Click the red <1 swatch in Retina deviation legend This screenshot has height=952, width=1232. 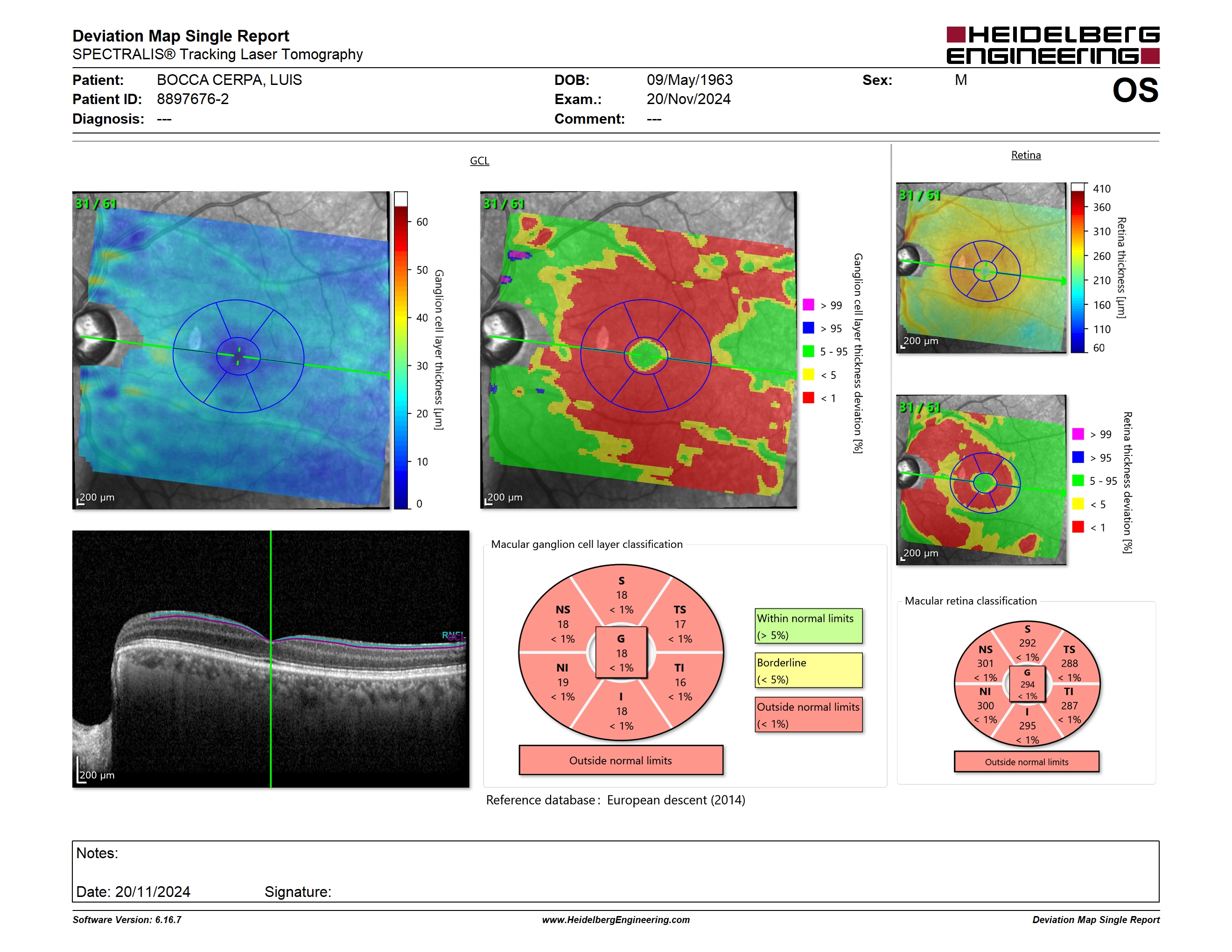point(1078,527)
